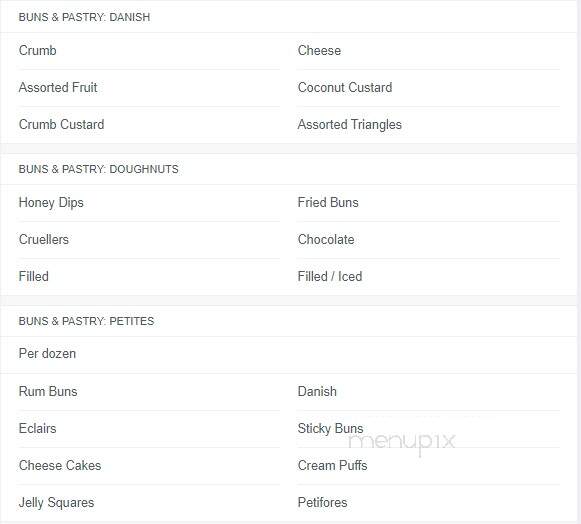
Task: Open Buns & Pastry: Doughnuts section header
Action: tap(99, 169)
